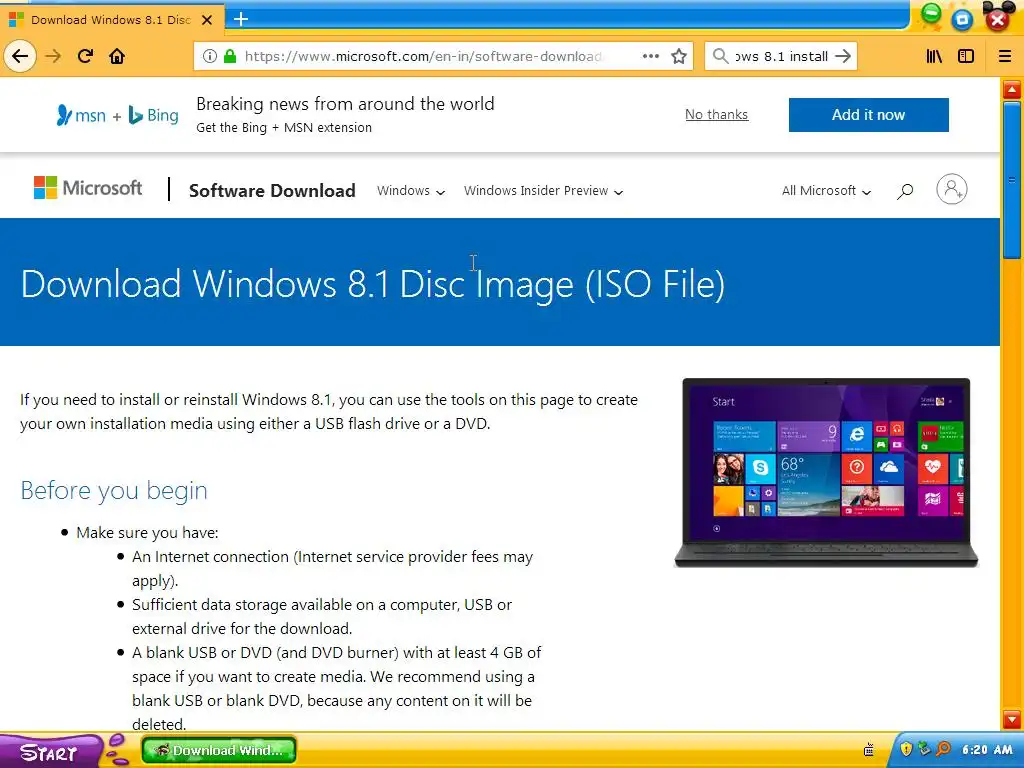The height and width of the screenshot is (768, 1024).
Task: Click the sign-in account avatar icon
Action: (952, 189)
